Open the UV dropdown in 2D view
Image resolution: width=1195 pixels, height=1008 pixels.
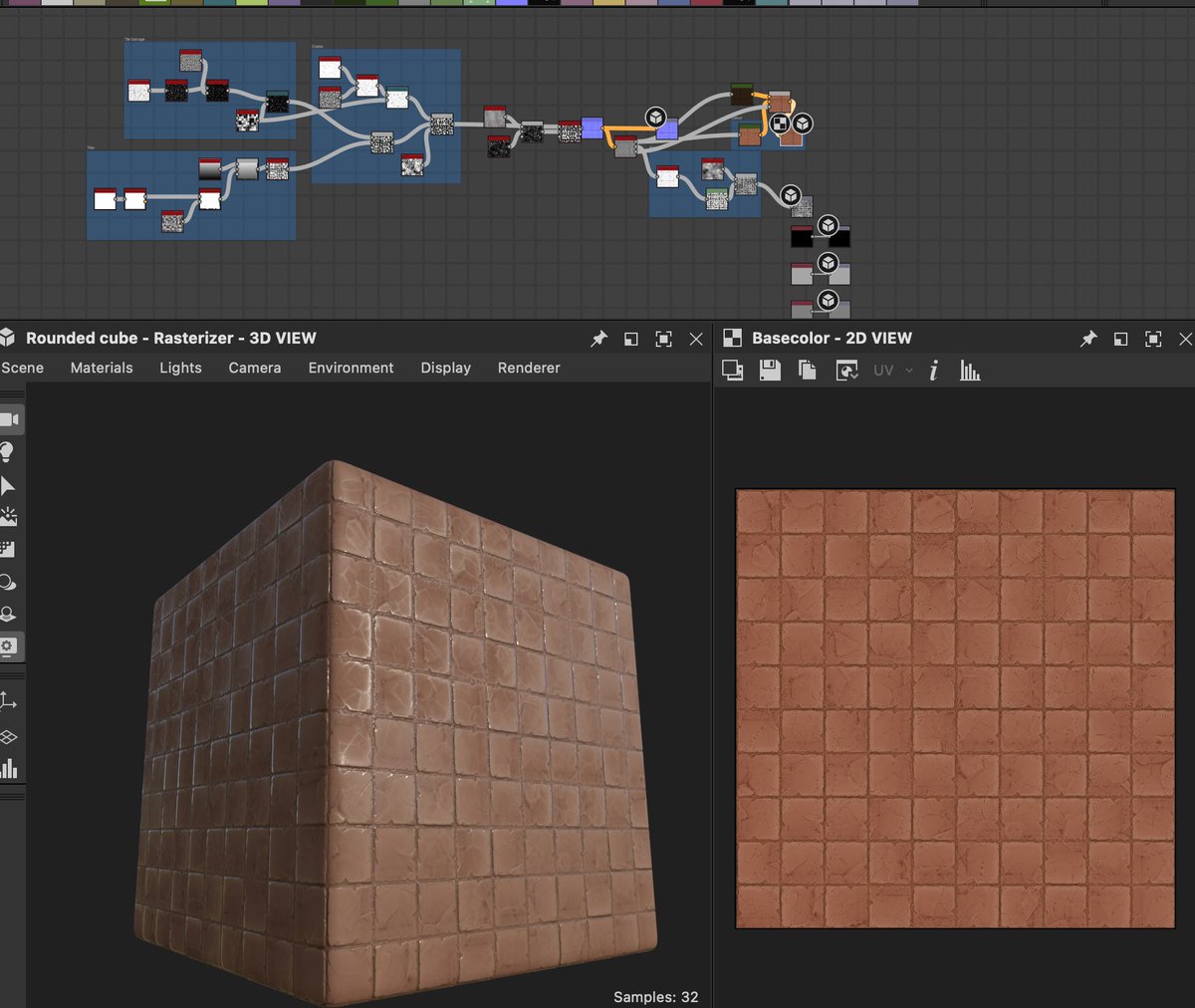pyautogui.click(x=892, y=371)
